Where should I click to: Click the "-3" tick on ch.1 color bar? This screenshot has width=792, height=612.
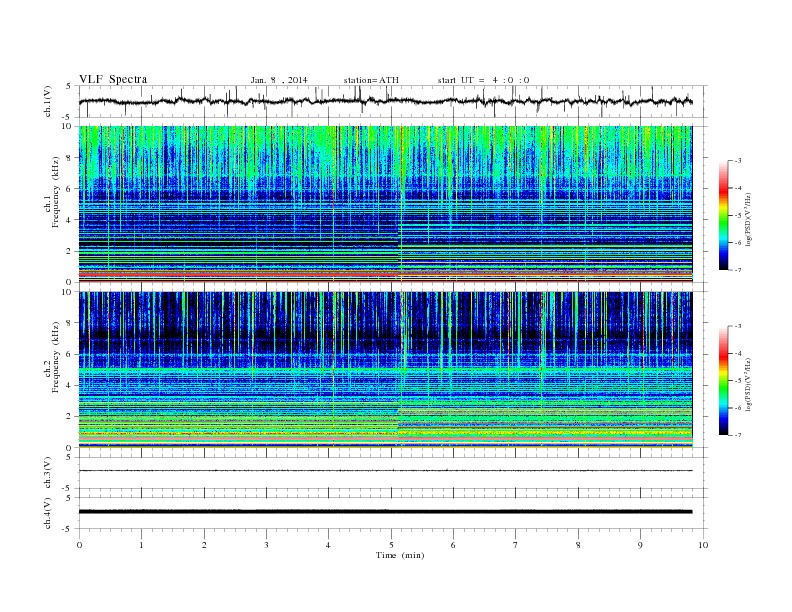(738, 161)
